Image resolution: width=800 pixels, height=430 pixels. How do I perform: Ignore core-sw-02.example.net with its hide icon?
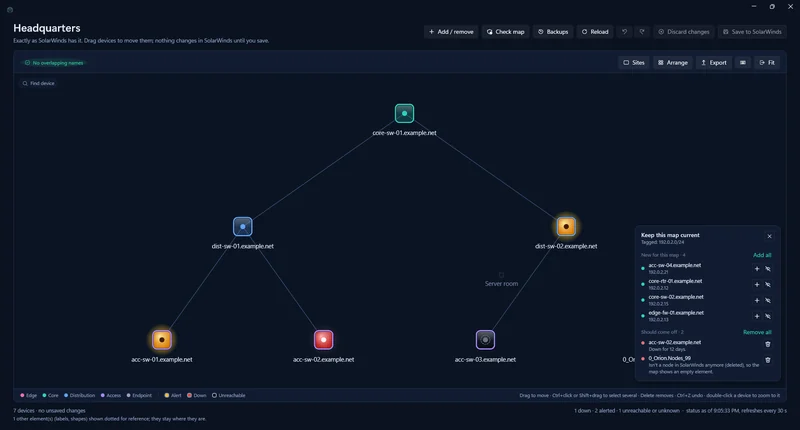click(768, 300)
